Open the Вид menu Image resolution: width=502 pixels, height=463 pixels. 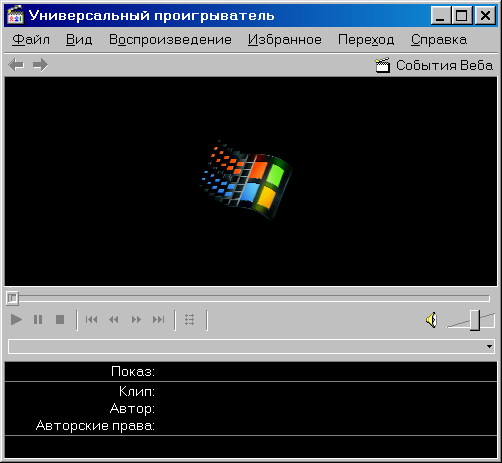coord(79,40)
